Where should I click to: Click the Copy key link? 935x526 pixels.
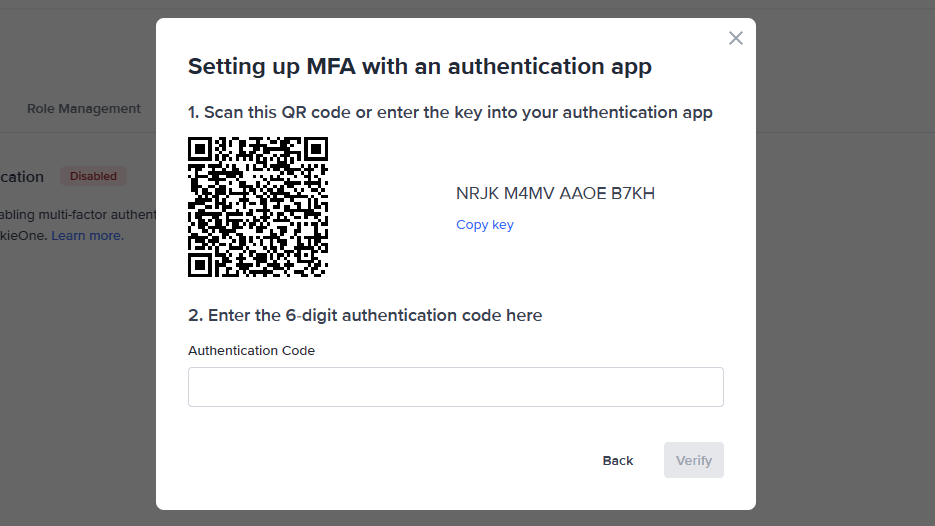coord(485,225)
